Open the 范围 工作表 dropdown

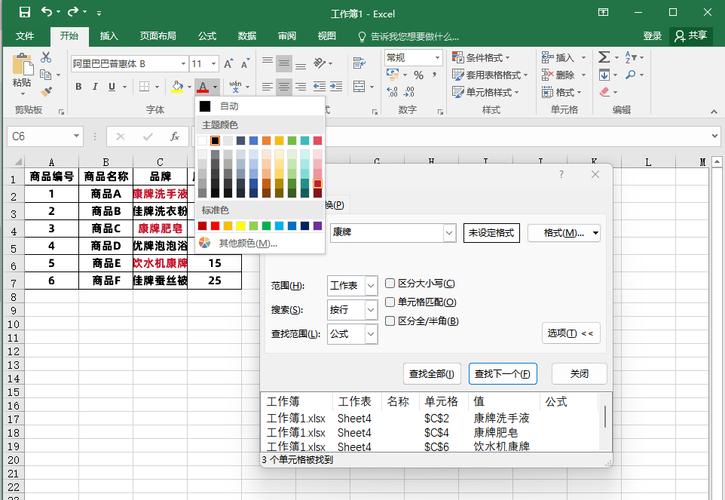[371, 286]
